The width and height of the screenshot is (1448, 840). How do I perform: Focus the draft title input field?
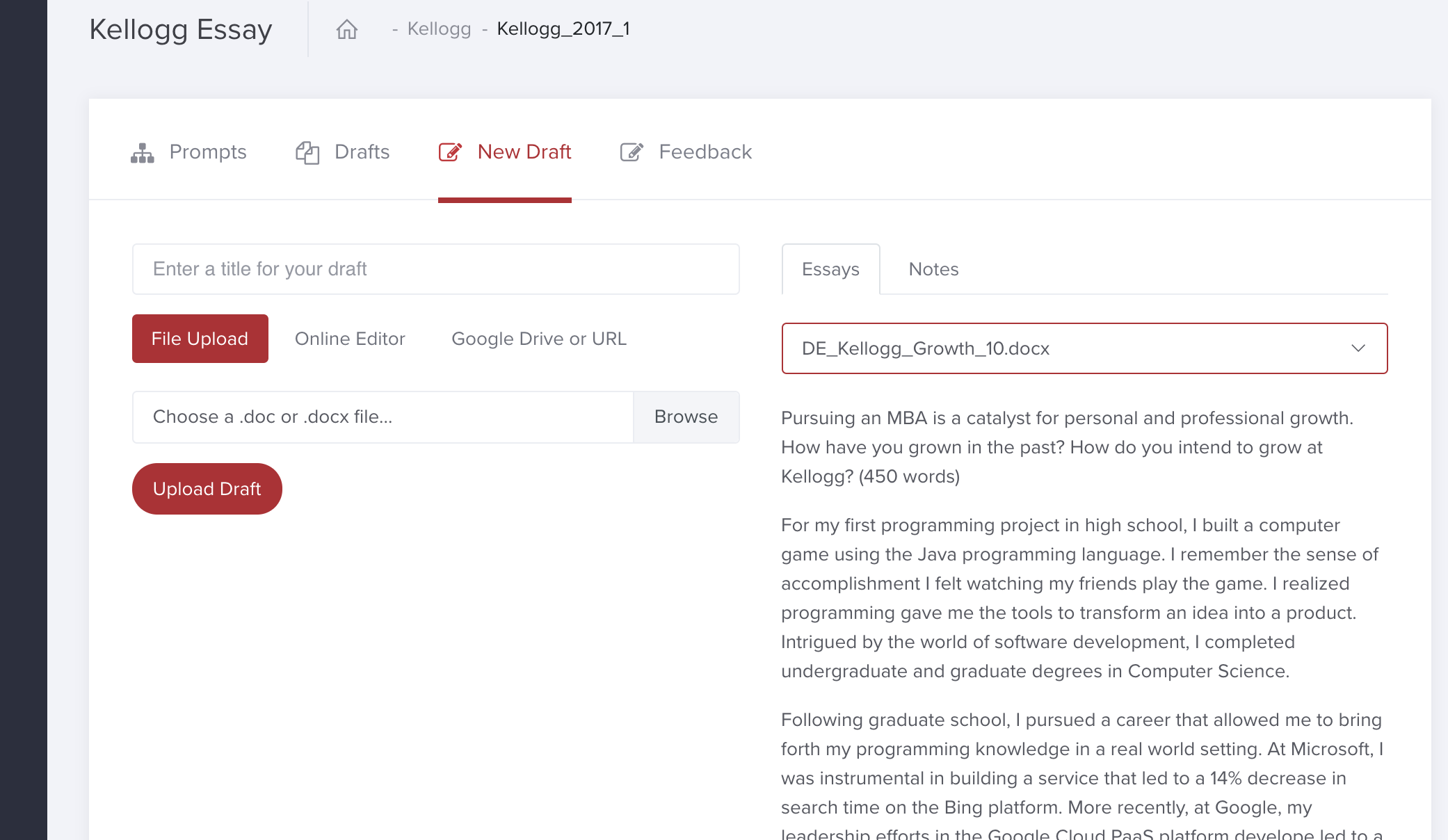pyautogui.click(x=435, y=269)
